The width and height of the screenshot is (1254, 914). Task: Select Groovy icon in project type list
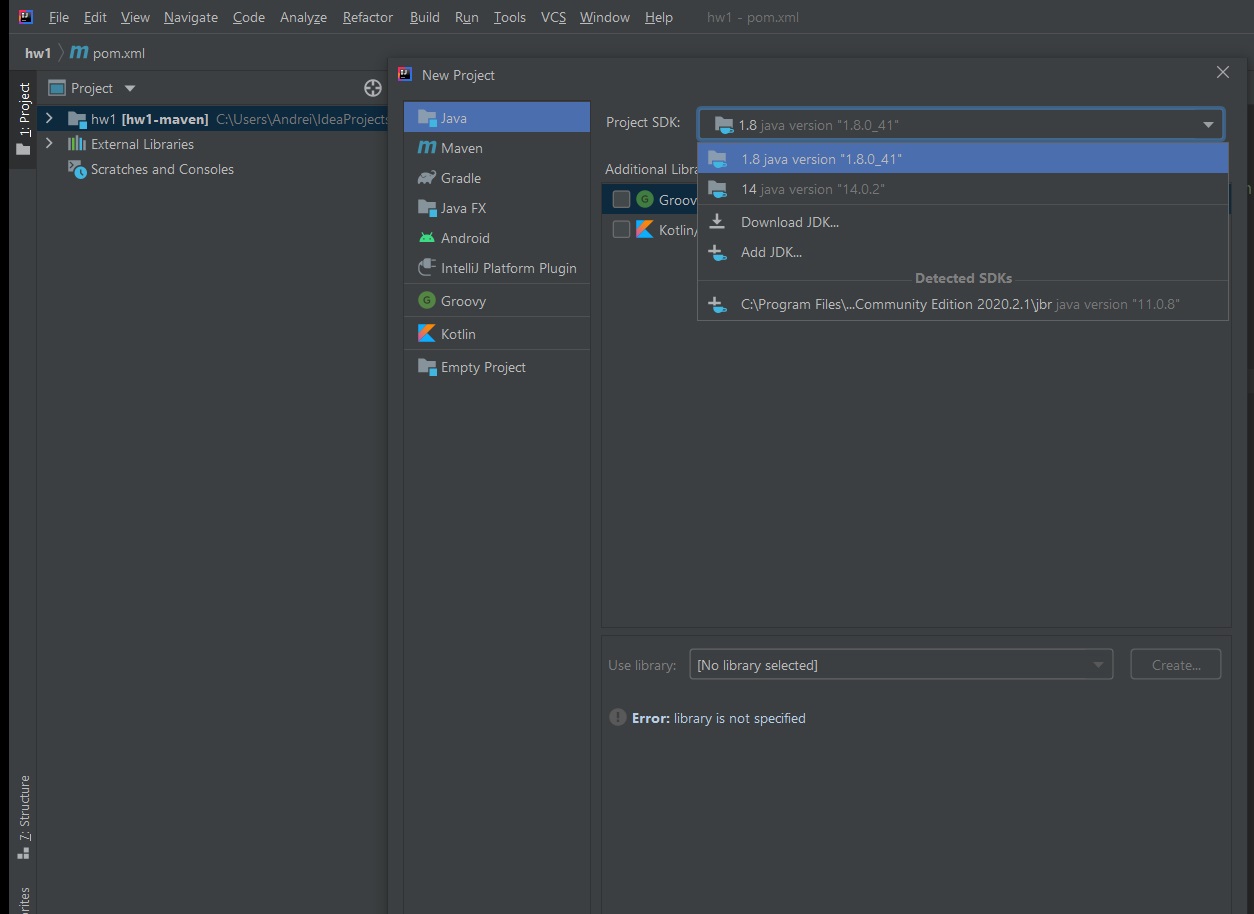(427, 300)
